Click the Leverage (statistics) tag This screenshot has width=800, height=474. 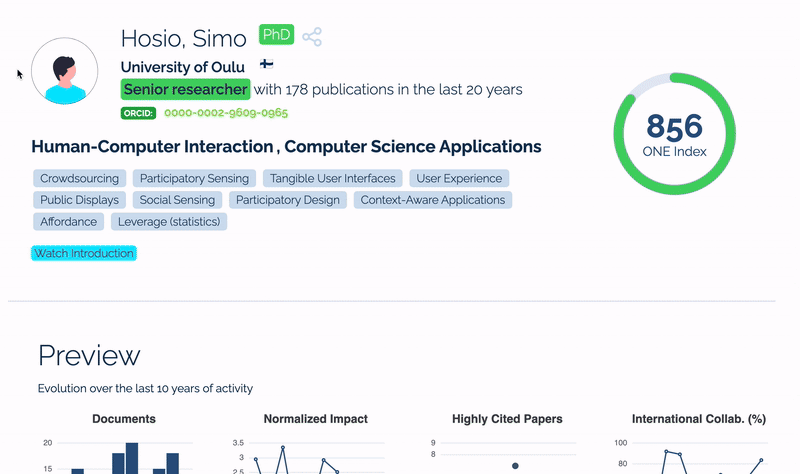pos(169,221)
